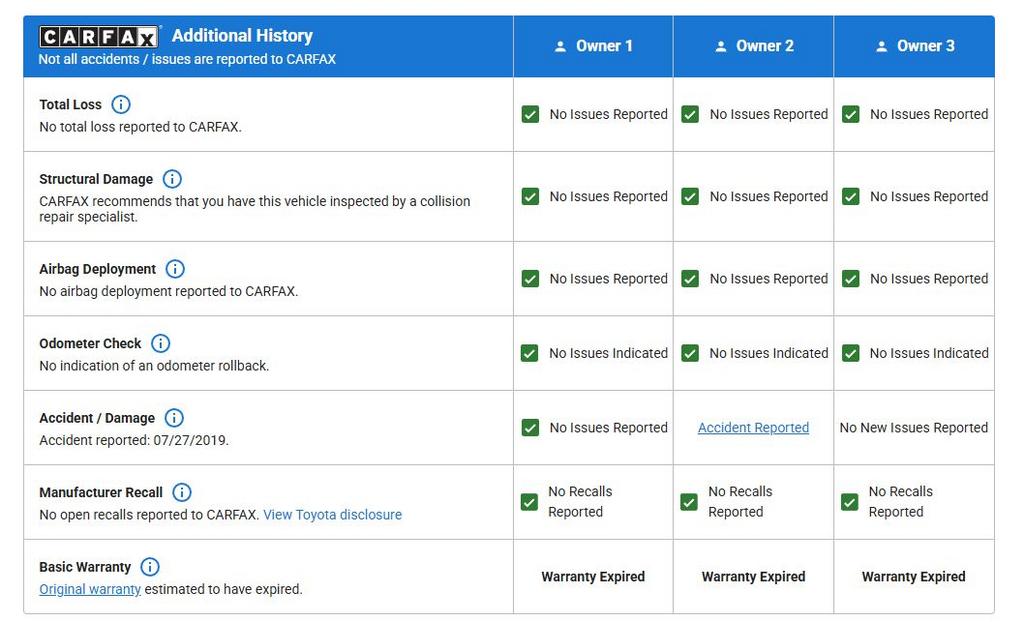Screen dimensions: 1024x622
Task: Click Owner 1 Manufacturer Recall checkmark
Action: (530, 502)
